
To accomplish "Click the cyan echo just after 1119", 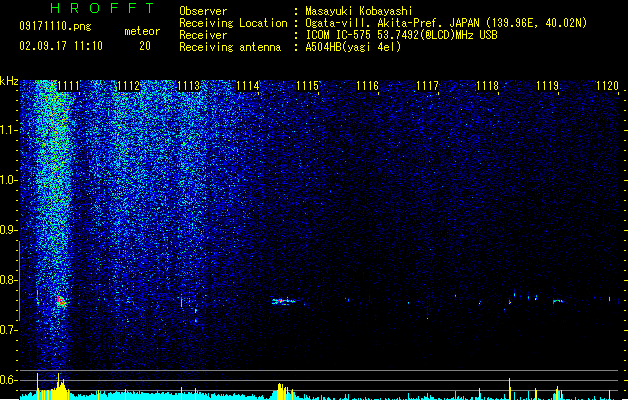I will [558, 301].
